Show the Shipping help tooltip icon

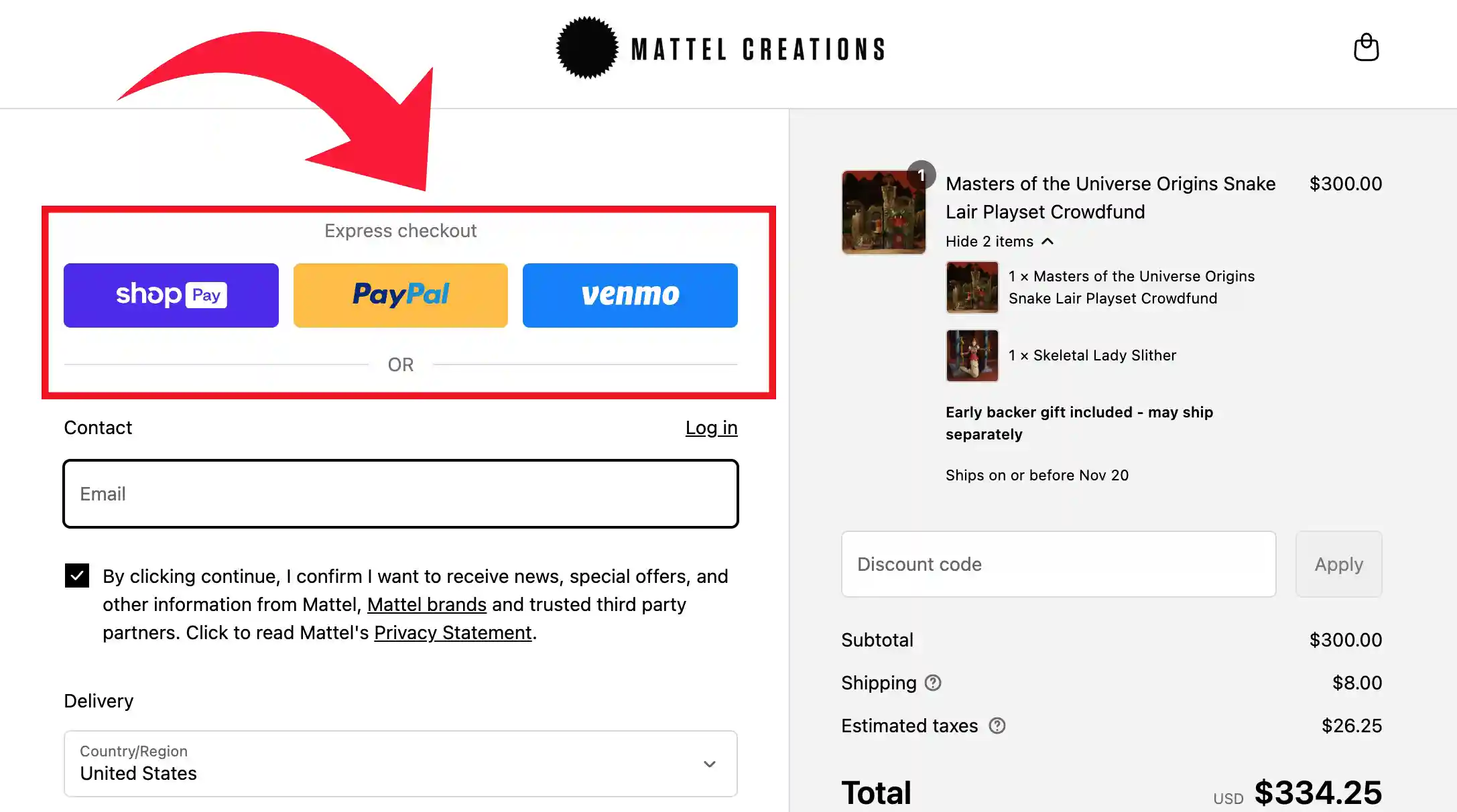tap(933, 683)
